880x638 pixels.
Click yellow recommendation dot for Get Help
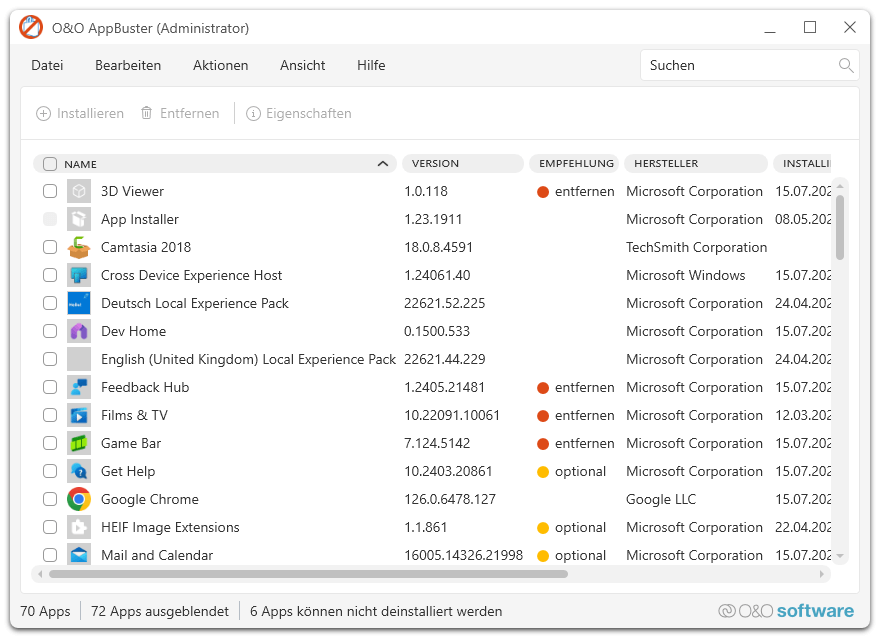point(543,472)
